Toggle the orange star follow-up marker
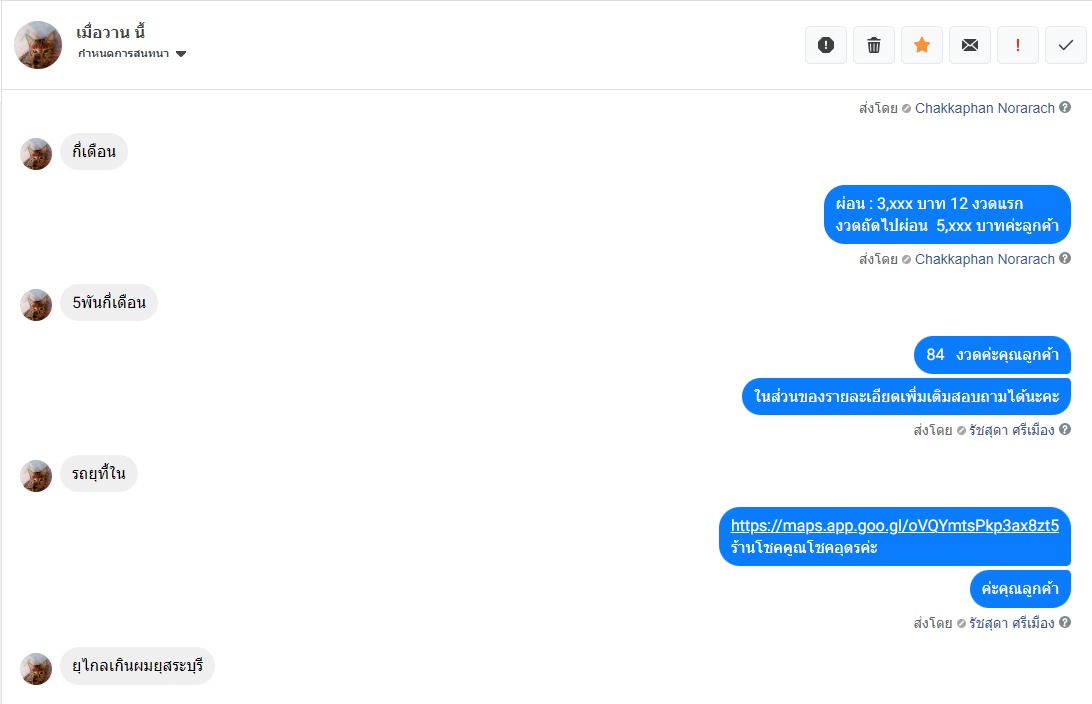The height and width of the screenshot is (704, 1092). pyautogui.click(x=922, y=45)
